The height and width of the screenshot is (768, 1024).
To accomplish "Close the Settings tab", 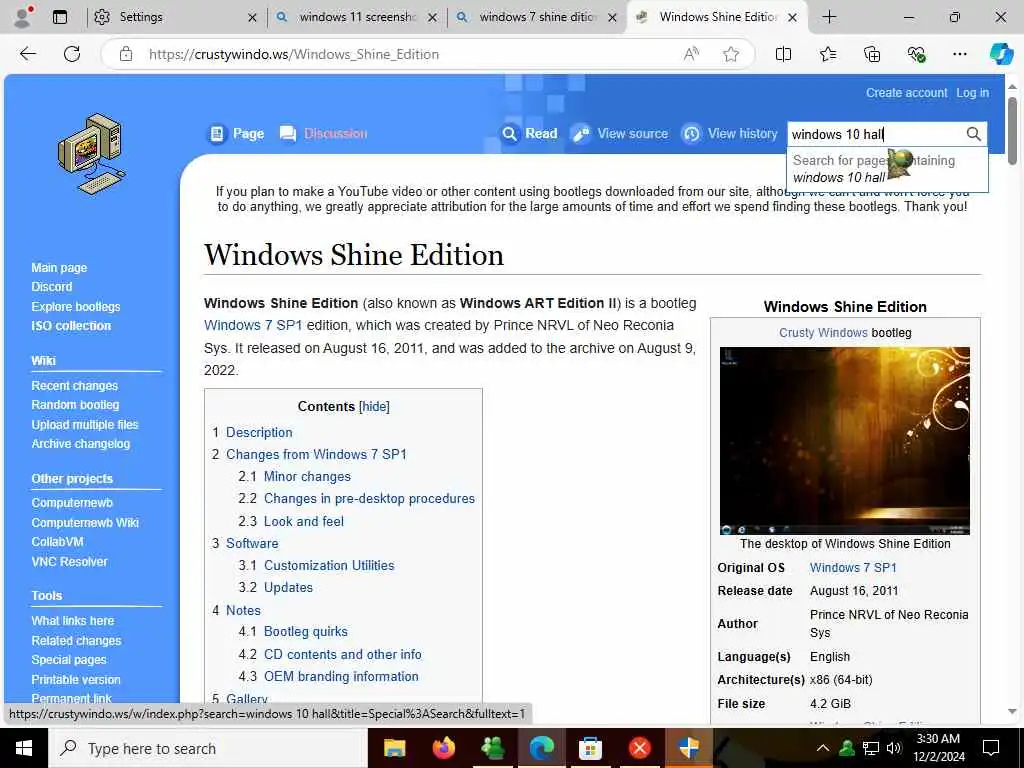I will [x=253, y=18].
